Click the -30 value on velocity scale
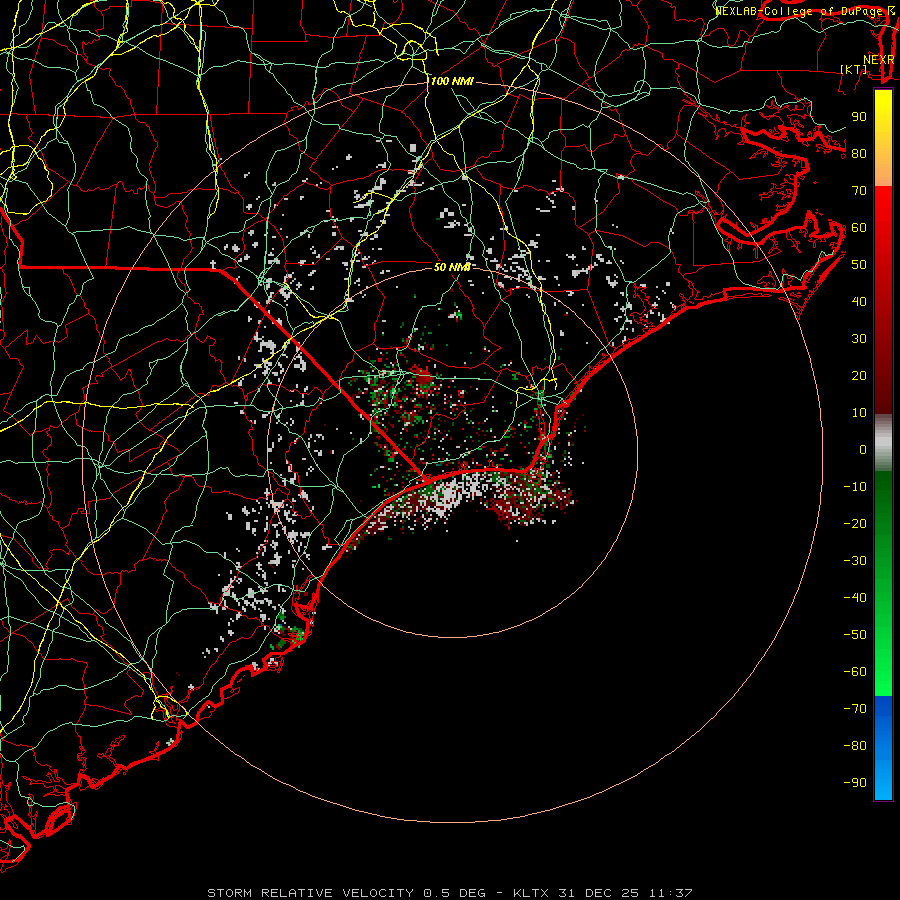The width and height of the screenshot is (900, 900). point(855,561)
